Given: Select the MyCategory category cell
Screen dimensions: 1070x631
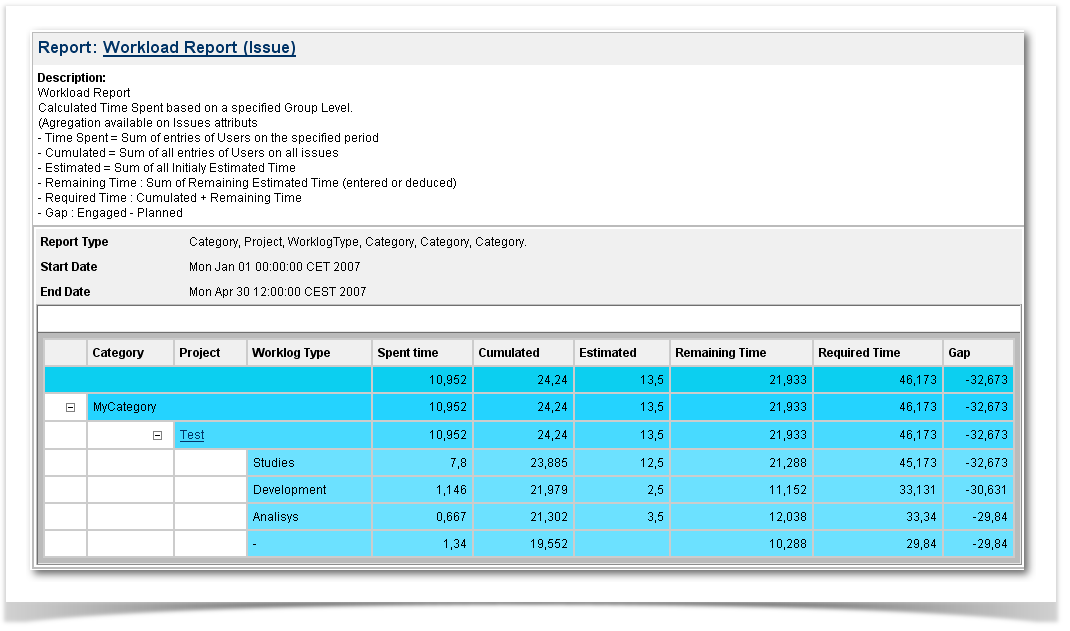Looking at the screenshot, I should pyautogui.click(x=125, y=407).
